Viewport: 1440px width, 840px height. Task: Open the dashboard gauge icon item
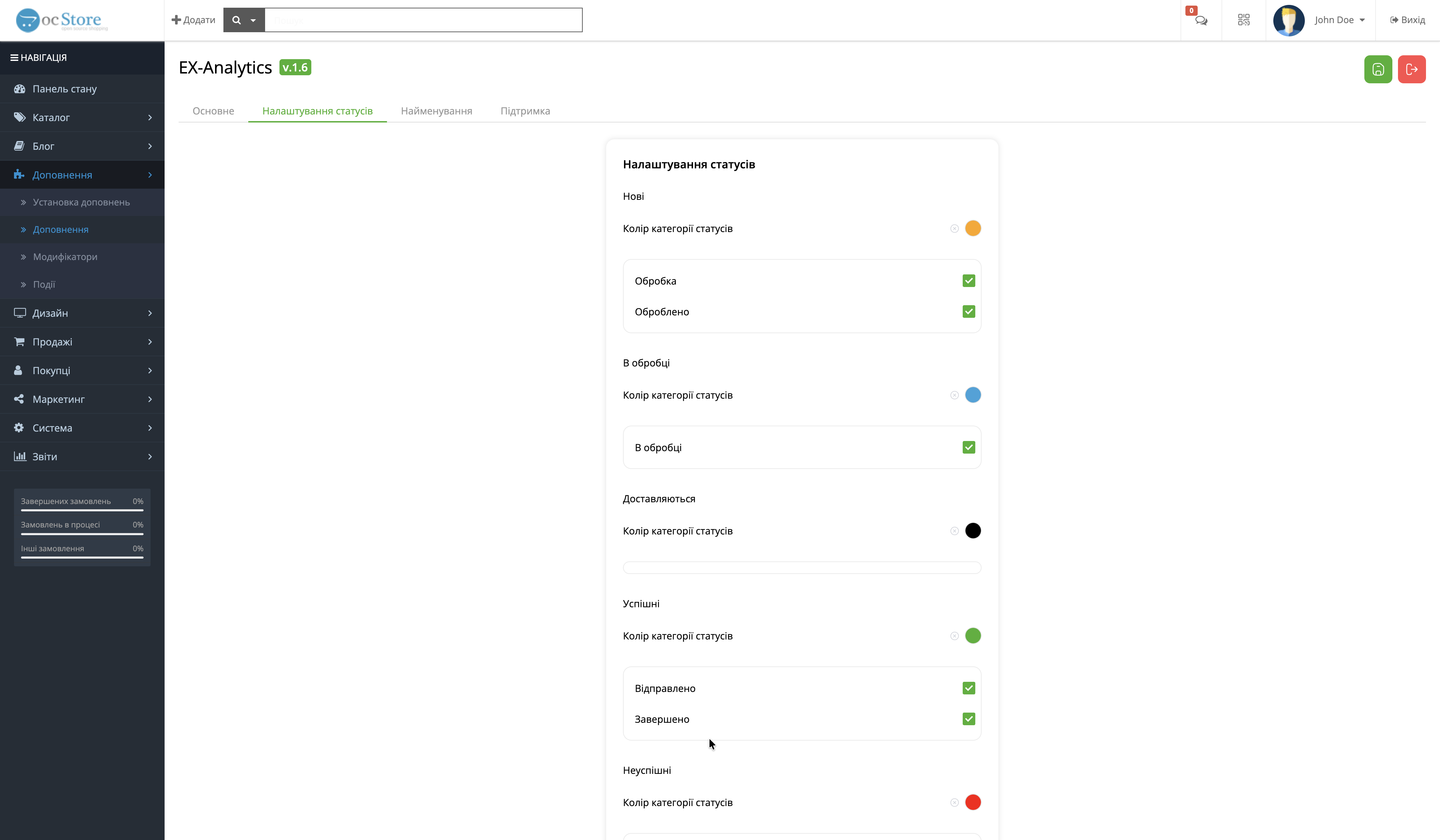click(19, 89)
